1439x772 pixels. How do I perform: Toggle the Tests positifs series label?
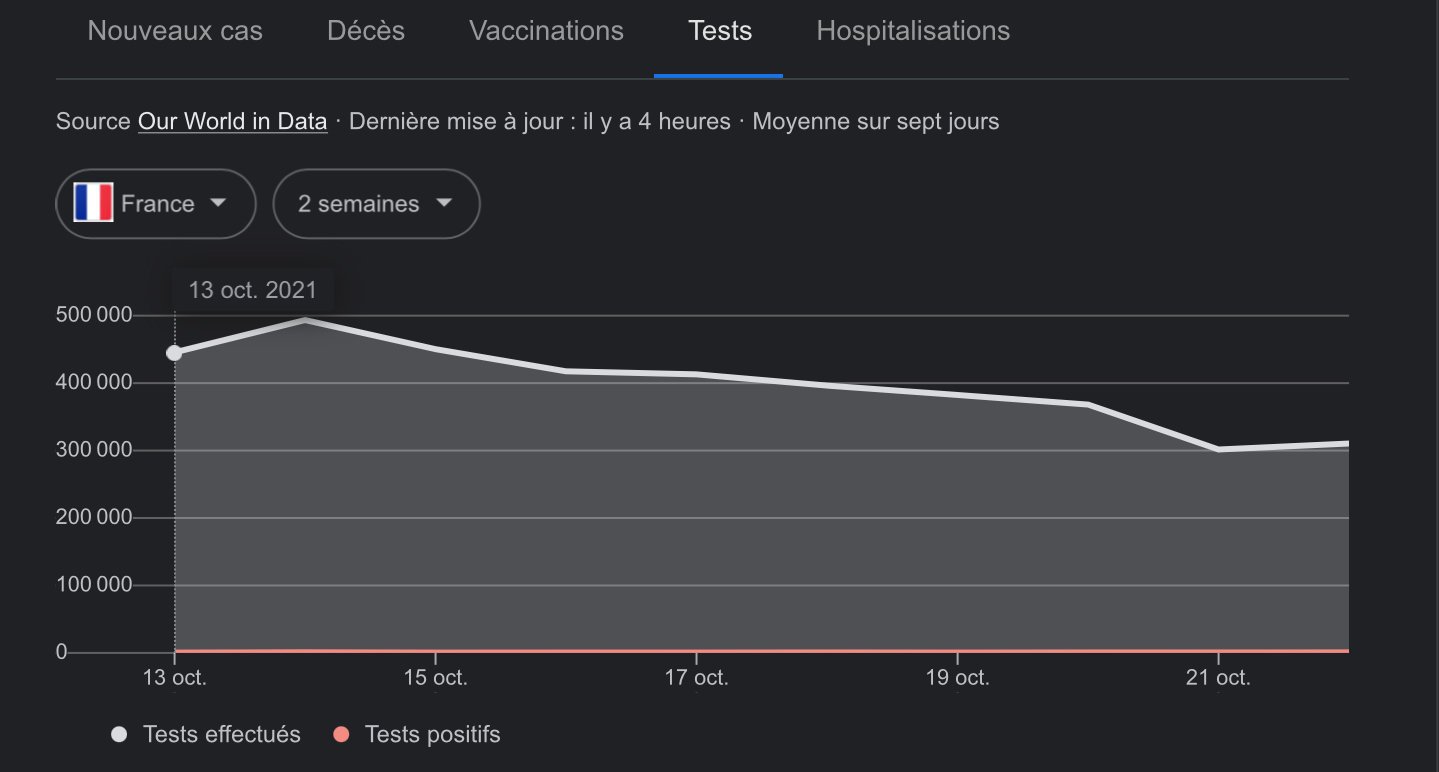pyautogui.click(x=433, y=735)
